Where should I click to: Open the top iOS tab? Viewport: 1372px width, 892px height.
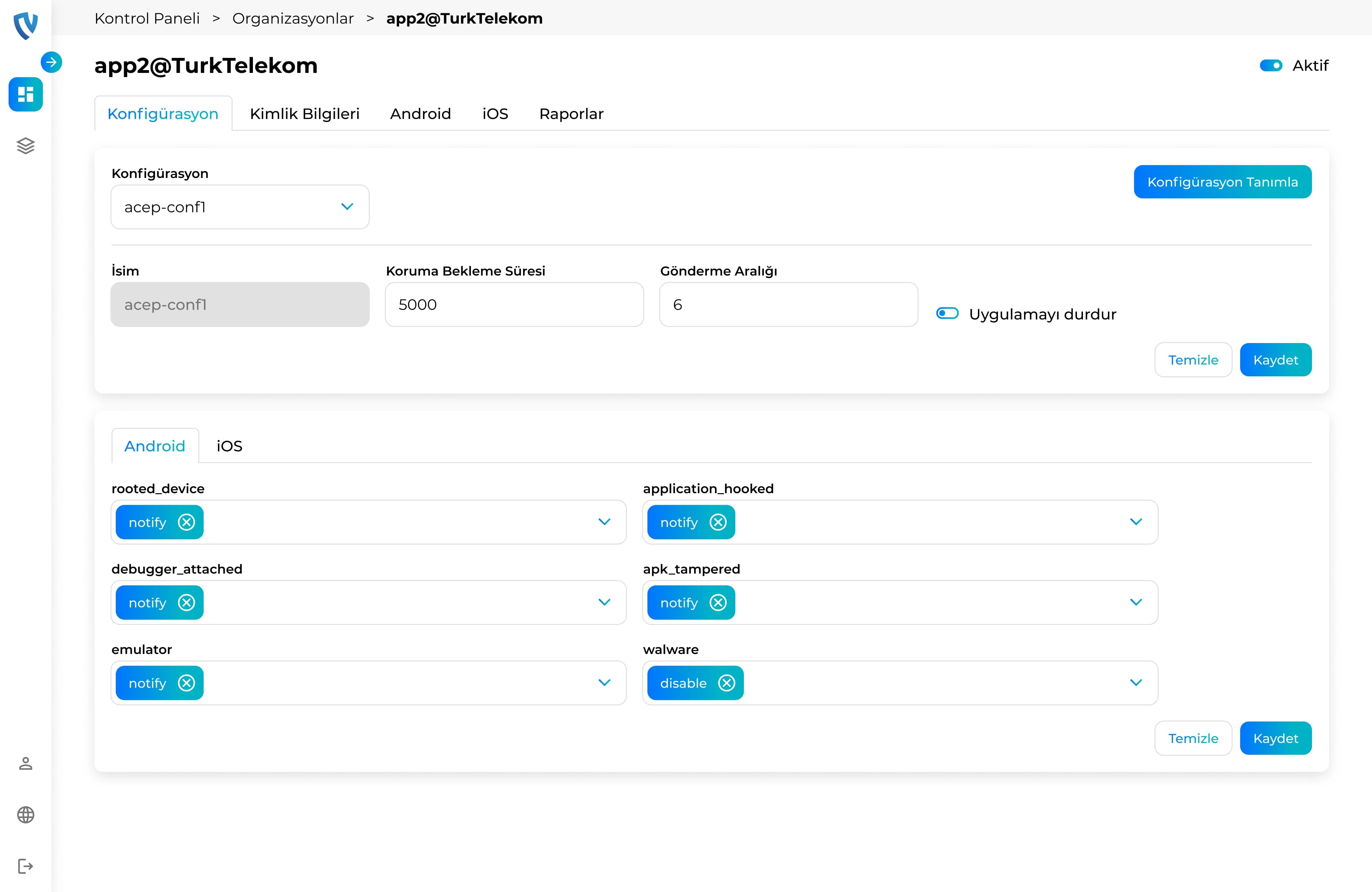click(495, 114)
